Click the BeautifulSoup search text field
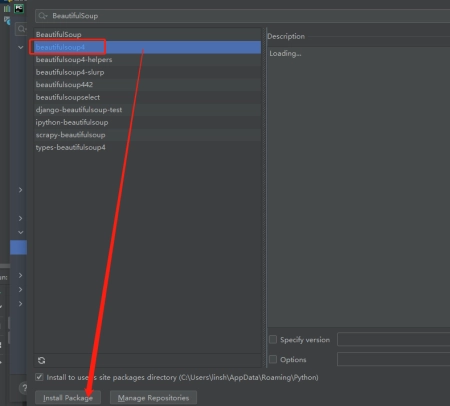Image resolution: width=450 pixels, height=406 pixels. click(243, 16)
